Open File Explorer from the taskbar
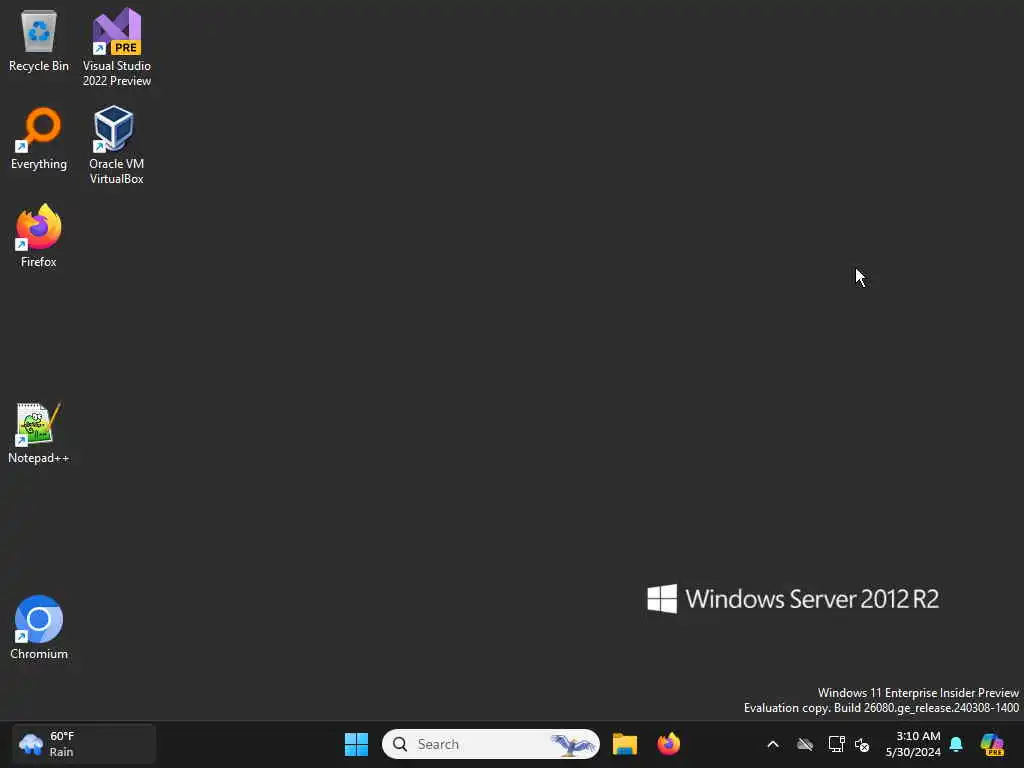The image size is (1024, 768). point(625,744)
